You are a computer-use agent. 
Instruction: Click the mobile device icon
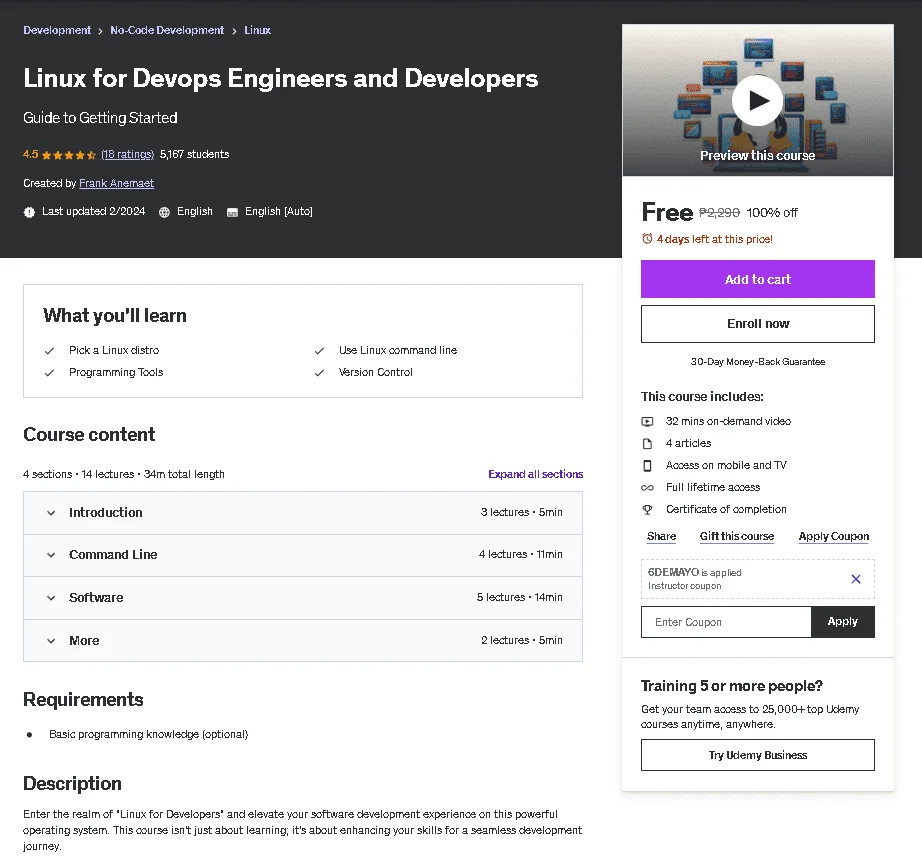647,465
